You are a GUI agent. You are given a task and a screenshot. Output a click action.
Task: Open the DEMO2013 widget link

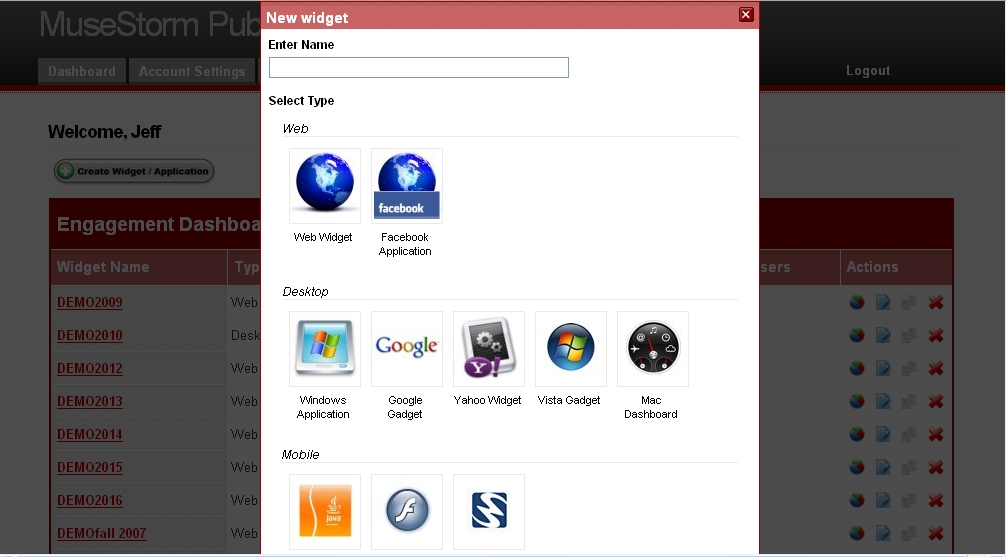90,401
